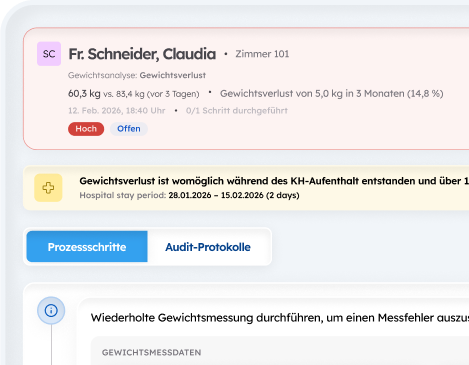Click the SC patient avatar badge
This screenshot has width=469, height=365.
49,54
